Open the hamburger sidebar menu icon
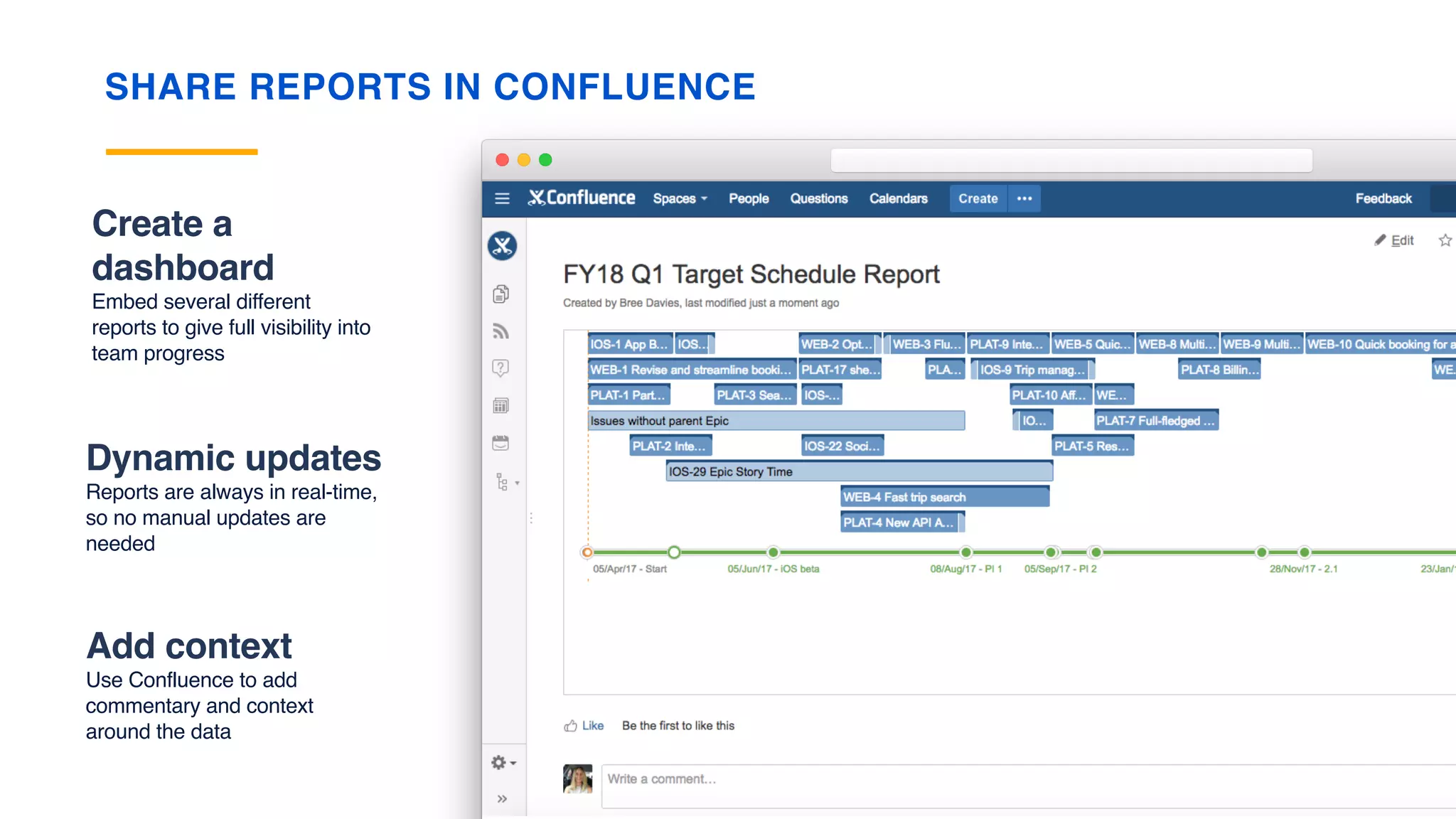This screenshot has height=819, width=1456. click(x=502, y=198)
